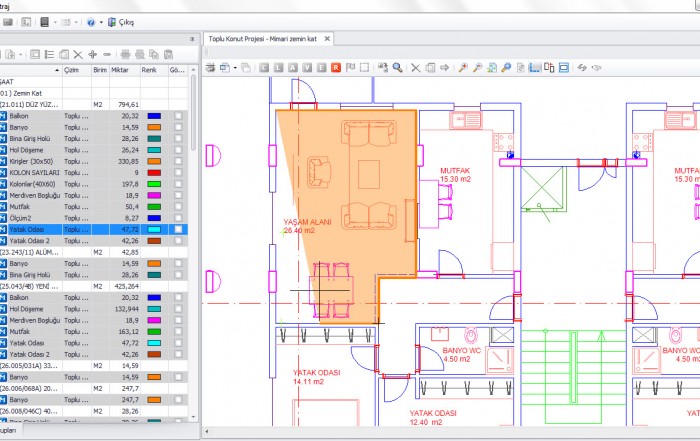Click the red color swatch for KOLON SAYILARI
This screenshot has width=700, height=441.
point(154,172)
